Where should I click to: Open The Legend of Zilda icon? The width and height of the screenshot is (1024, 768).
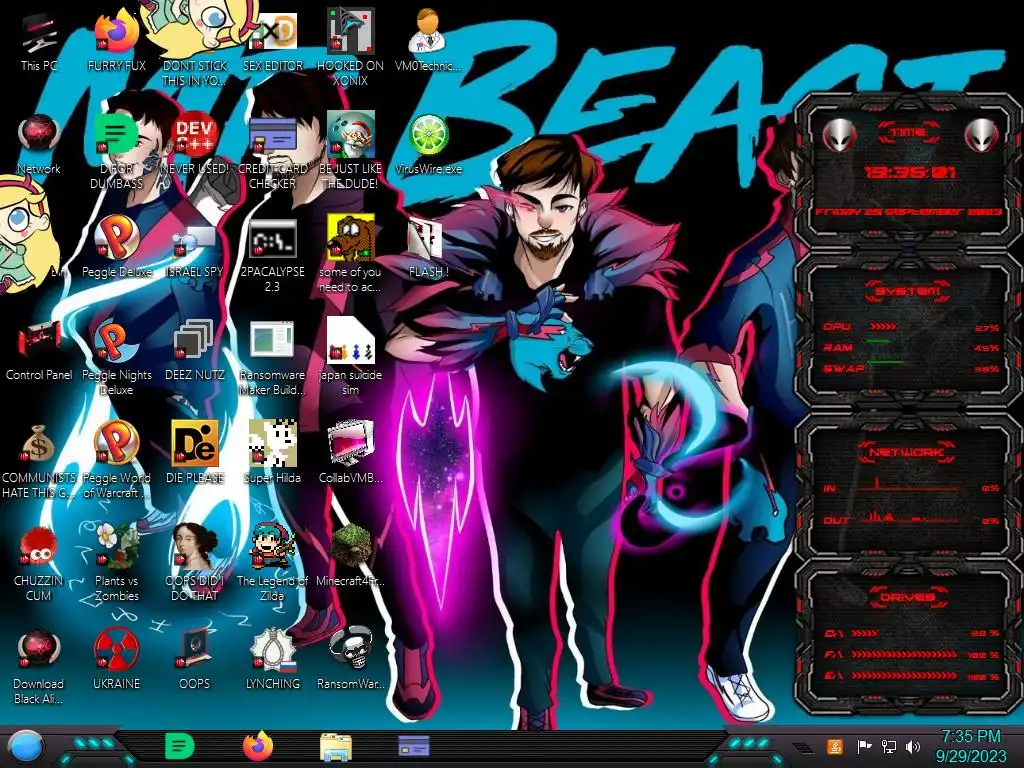point(272,546)
